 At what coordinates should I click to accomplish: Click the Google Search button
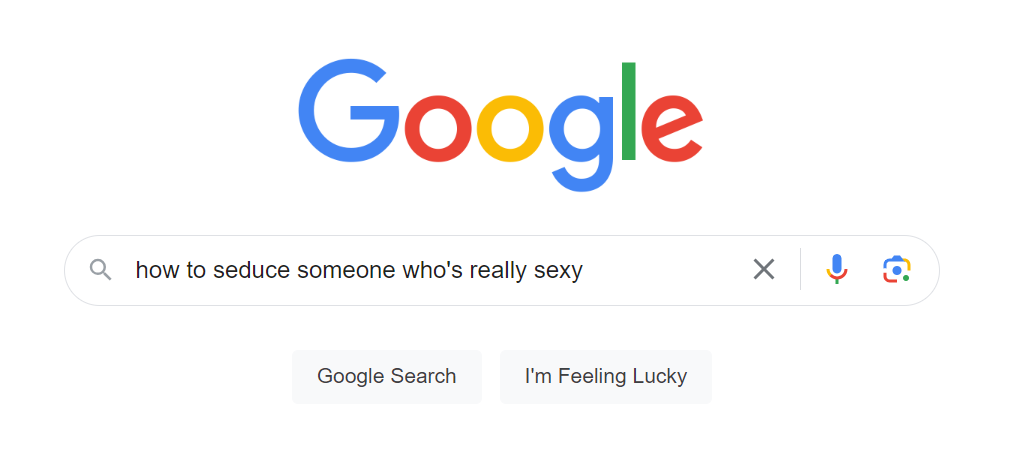pos(386,377)
